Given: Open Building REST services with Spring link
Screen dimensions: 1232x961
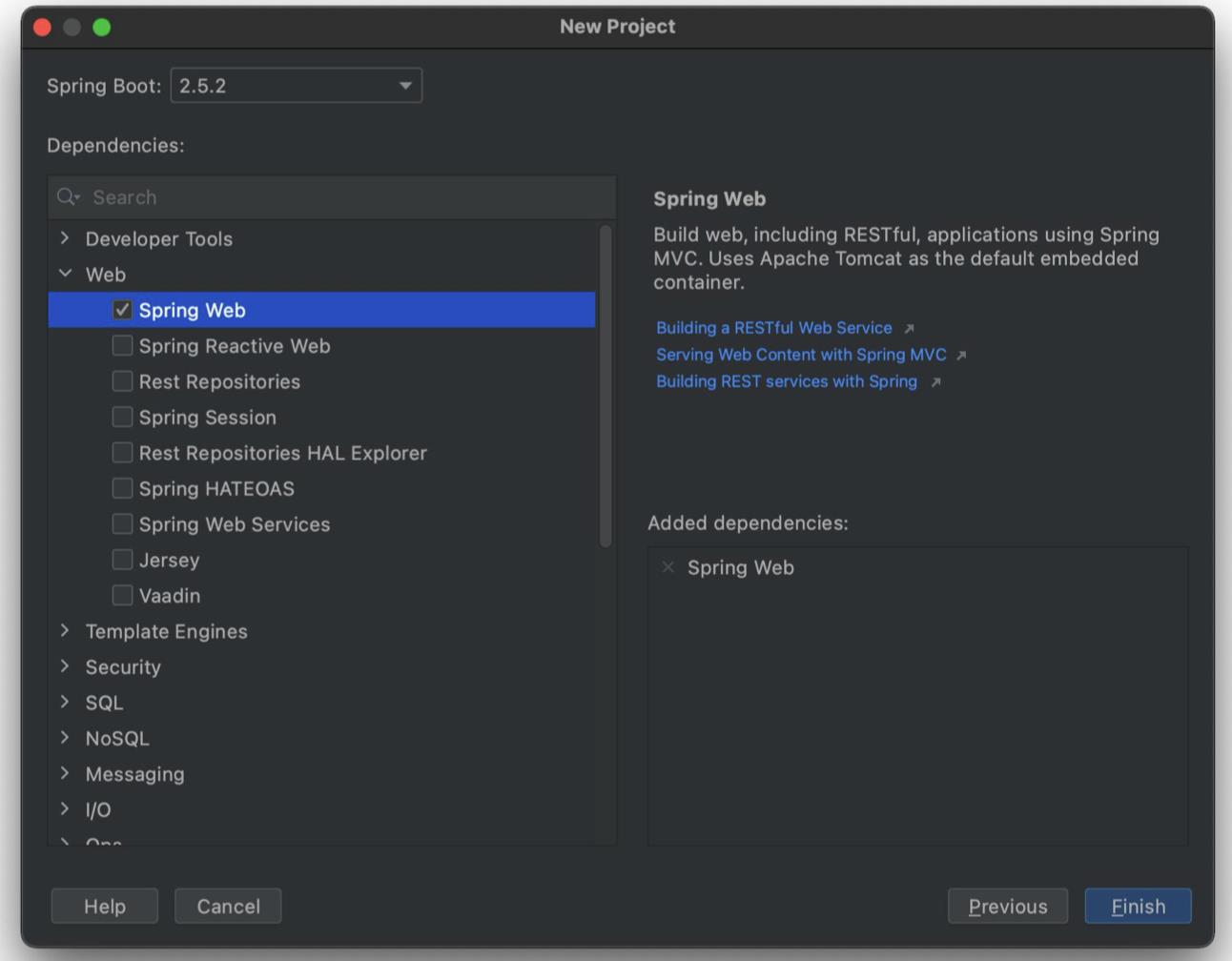Looking at the screenshot, I should 787,381.
